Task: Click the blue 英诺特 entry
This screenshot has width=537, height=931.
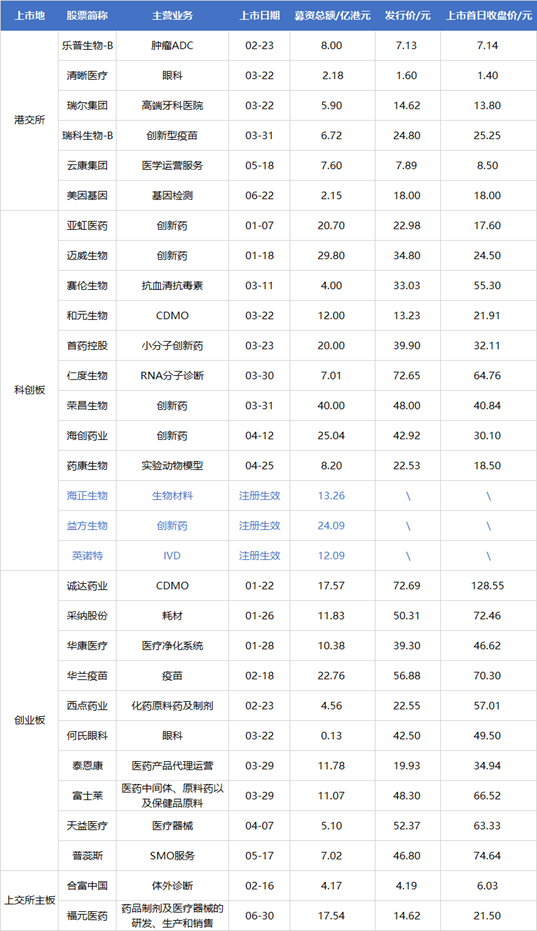Action: click(87, 556)
